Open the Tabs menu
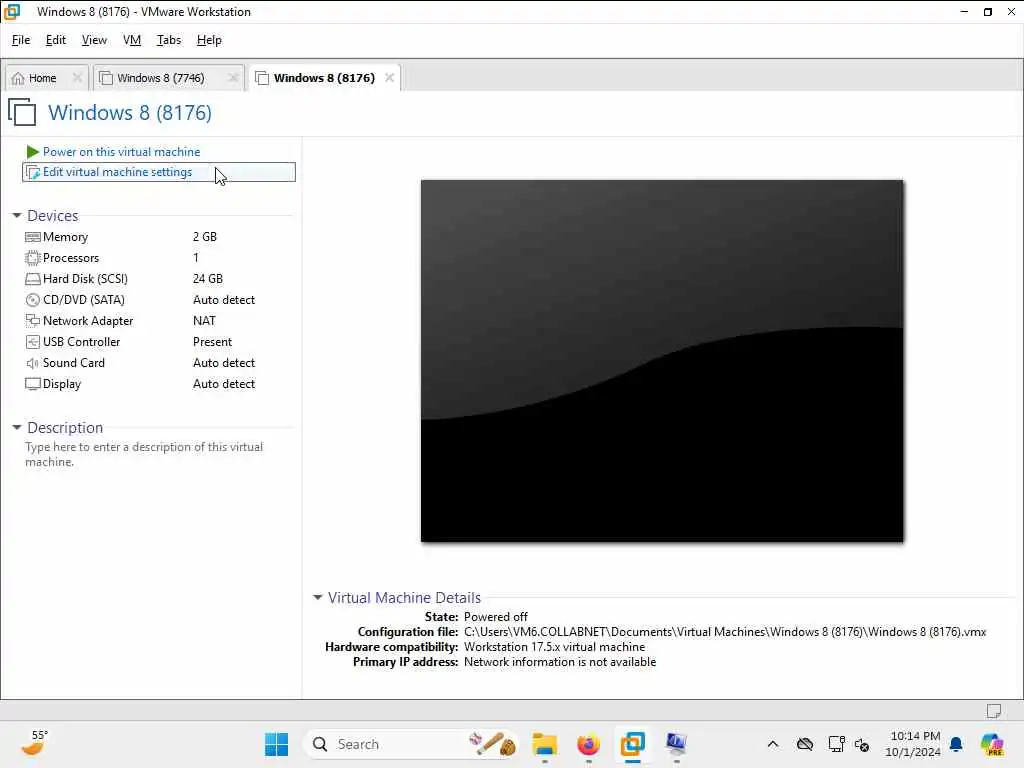 (x=168, y=40)
